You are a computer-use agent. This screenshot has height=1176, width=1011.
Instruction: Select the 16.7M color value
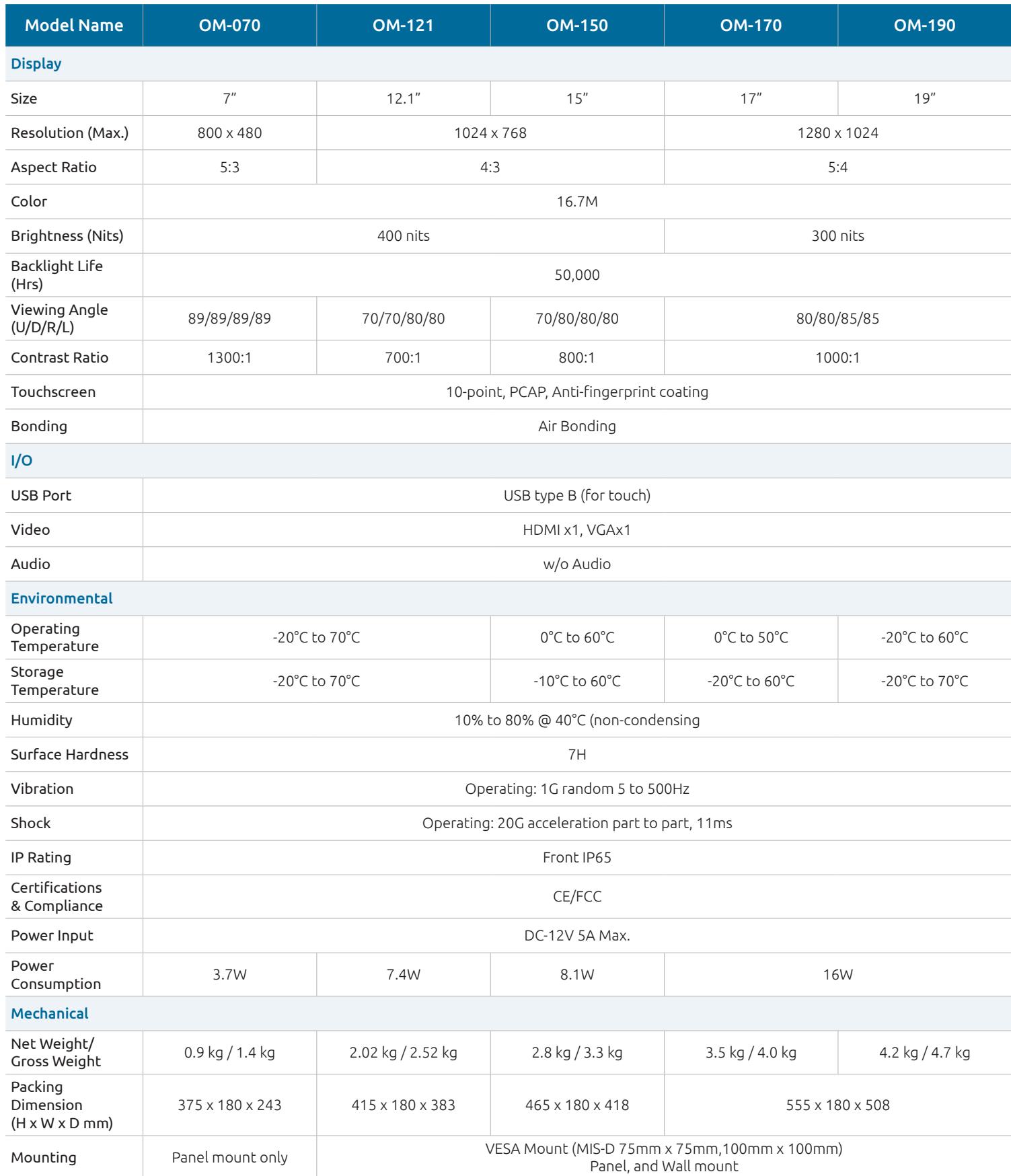[x=577, y=202]
